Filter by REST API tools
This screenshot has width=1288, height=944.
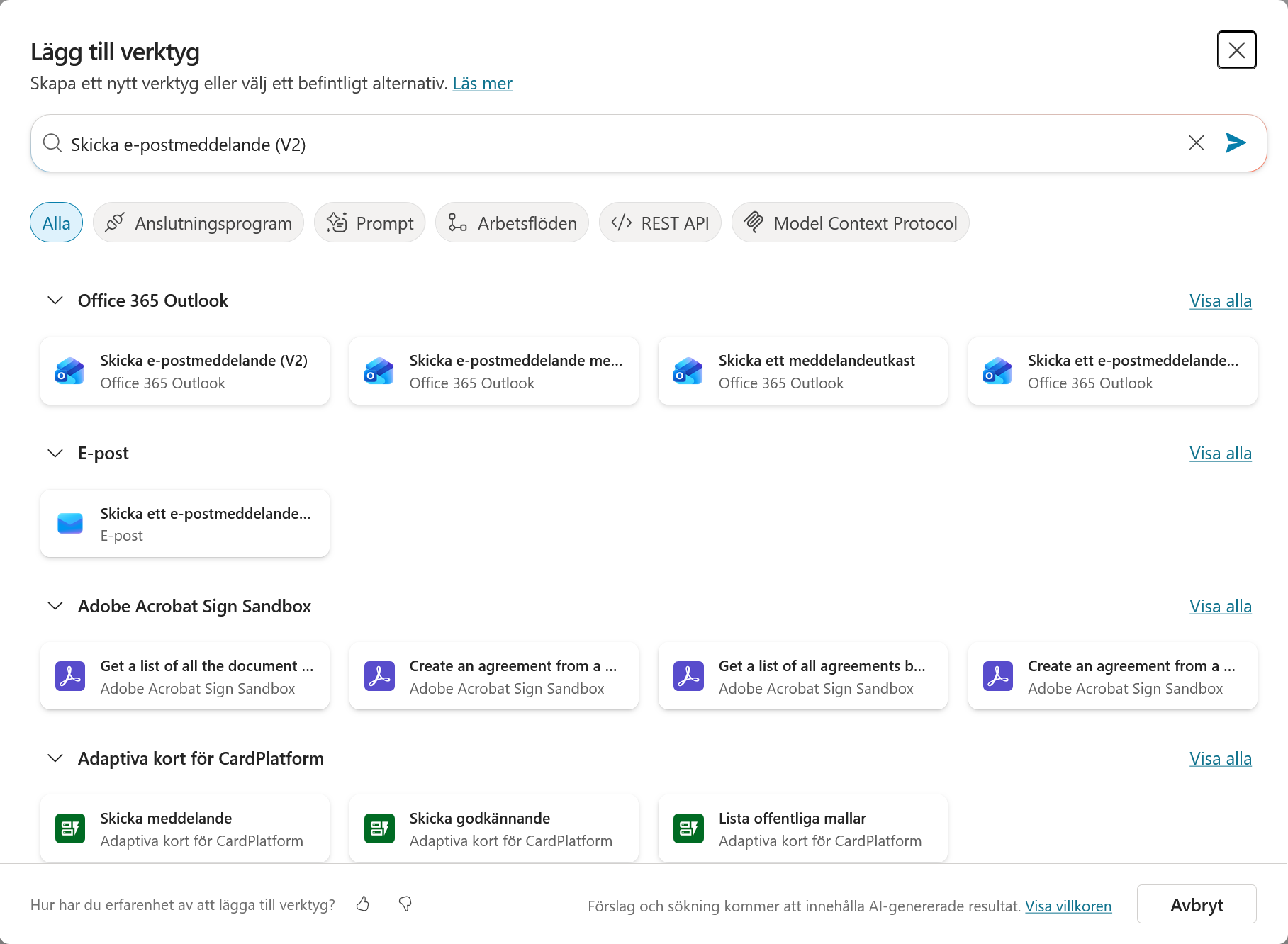[660, 223]
